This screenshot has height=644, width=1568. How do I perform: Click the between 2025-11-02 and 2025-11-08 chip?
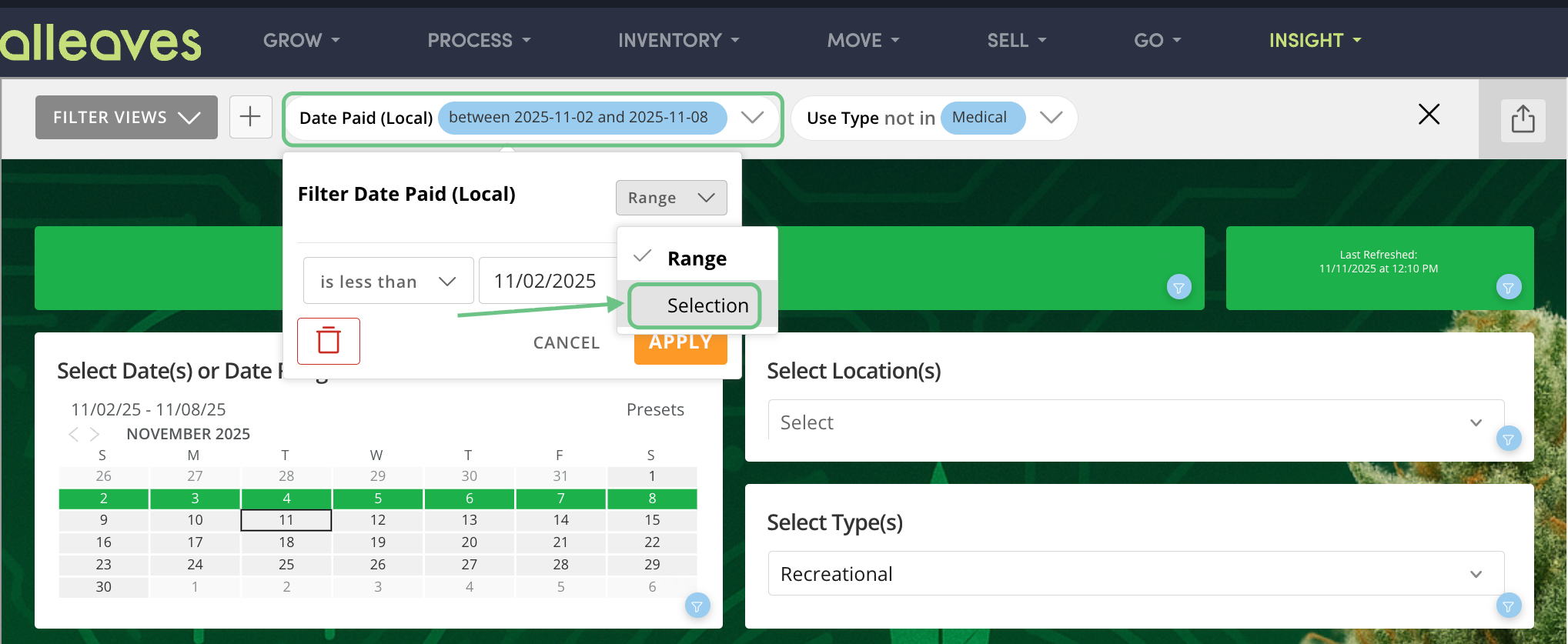pyautogui.click(x=582, y=118)
